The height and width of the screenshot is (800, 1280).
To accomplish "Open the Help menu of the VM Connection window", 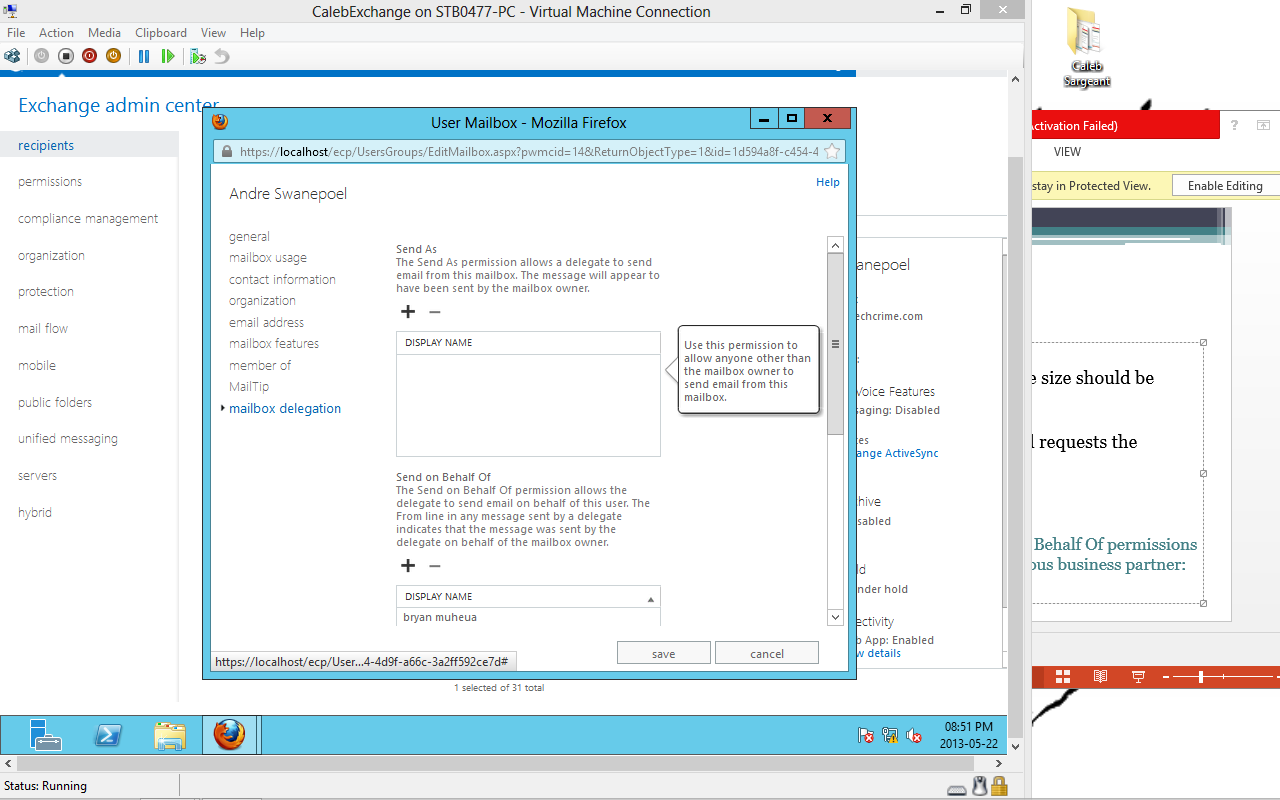I will [x=252, y=33].
